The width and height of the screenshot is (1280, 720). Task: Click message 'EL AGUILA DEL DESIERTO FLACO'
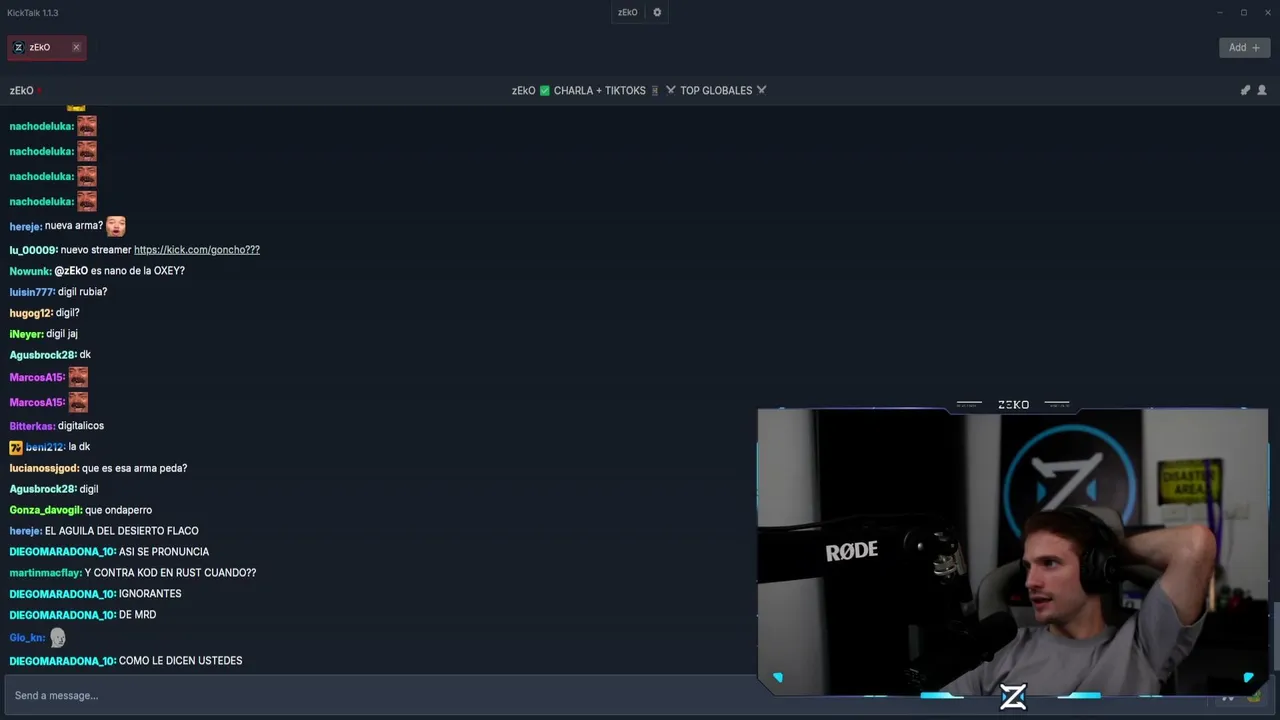(122, 531)
